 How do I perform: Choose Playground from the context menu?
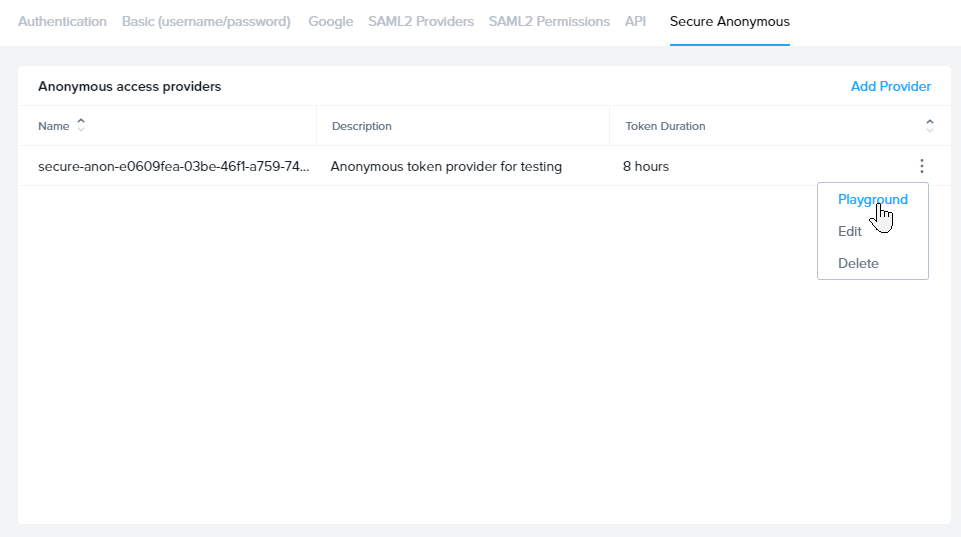(872, 199)
